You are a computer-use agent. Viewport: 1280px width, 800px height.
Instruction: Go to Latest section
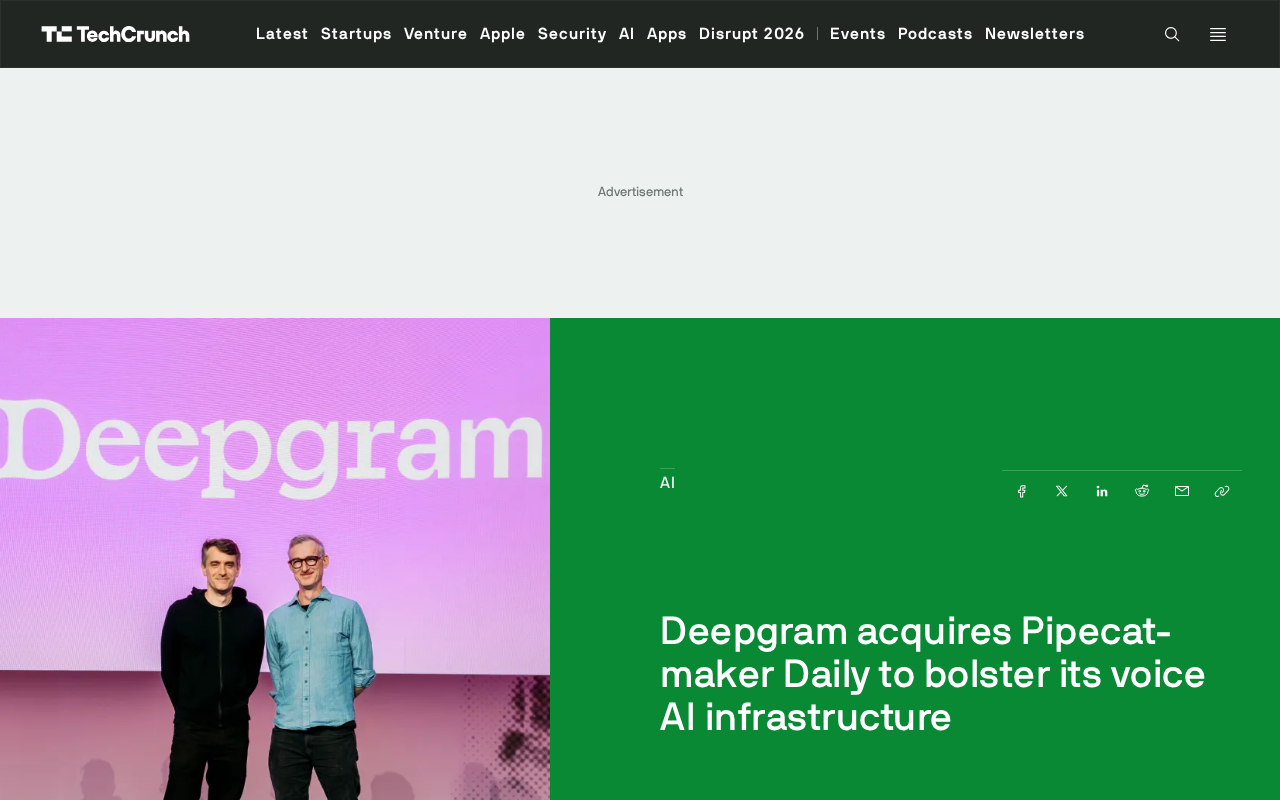click(282, 34)
